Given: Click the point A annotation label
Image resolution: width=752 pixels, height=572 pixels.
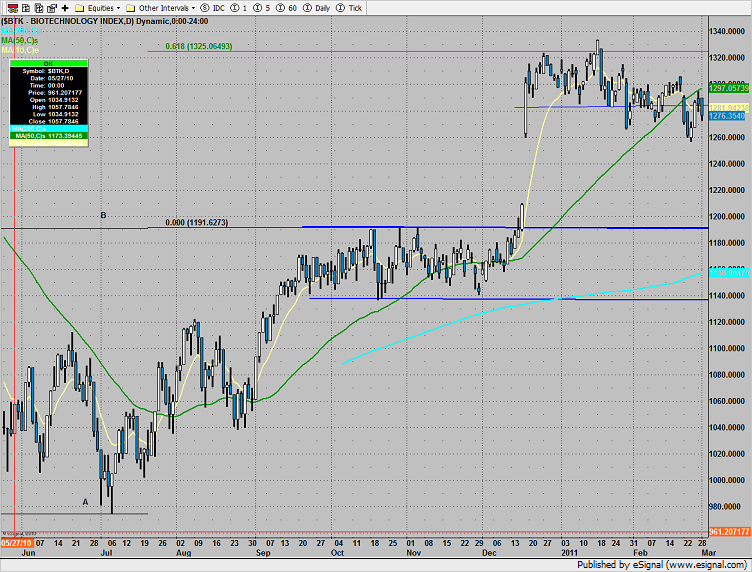Looking at the screenshot, I should [85, 502].
